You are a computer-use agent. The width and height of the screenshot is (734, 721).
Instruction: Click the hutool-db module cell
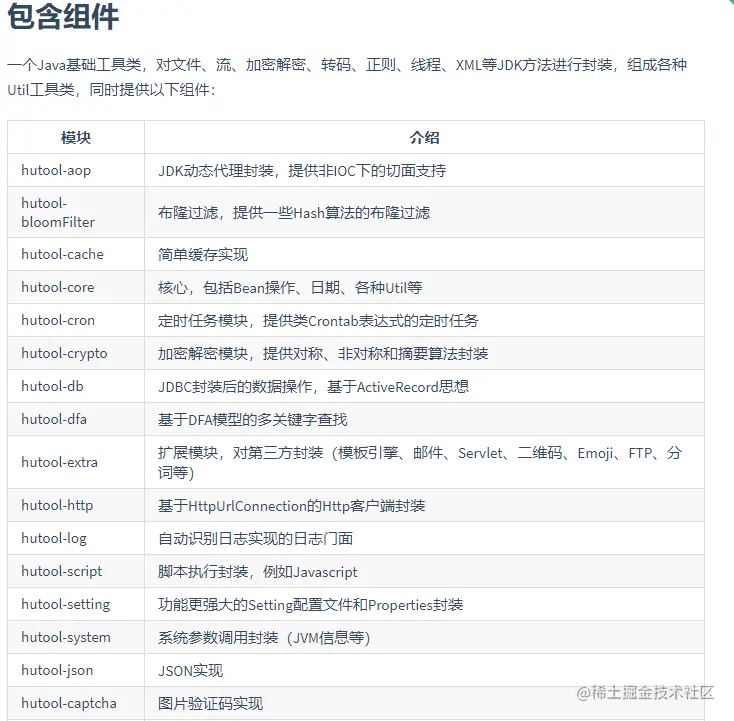point(76,386)
